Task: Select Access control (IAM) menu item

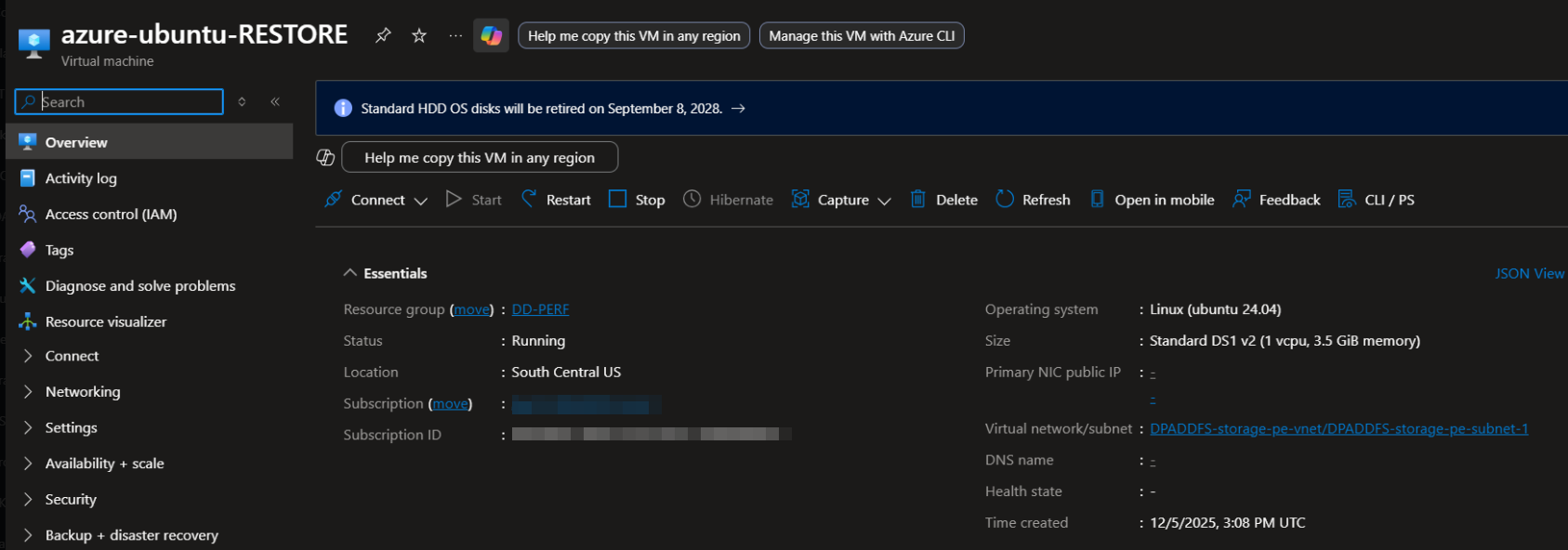Action: (111, 215)
